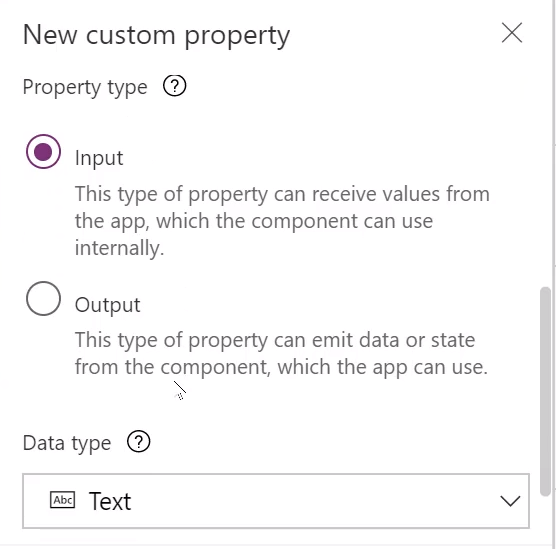This screenshot has height=549, width=556.
Task: Open the Data type Text dropdown
Action: pyautogui.click(x=276, y=501)
